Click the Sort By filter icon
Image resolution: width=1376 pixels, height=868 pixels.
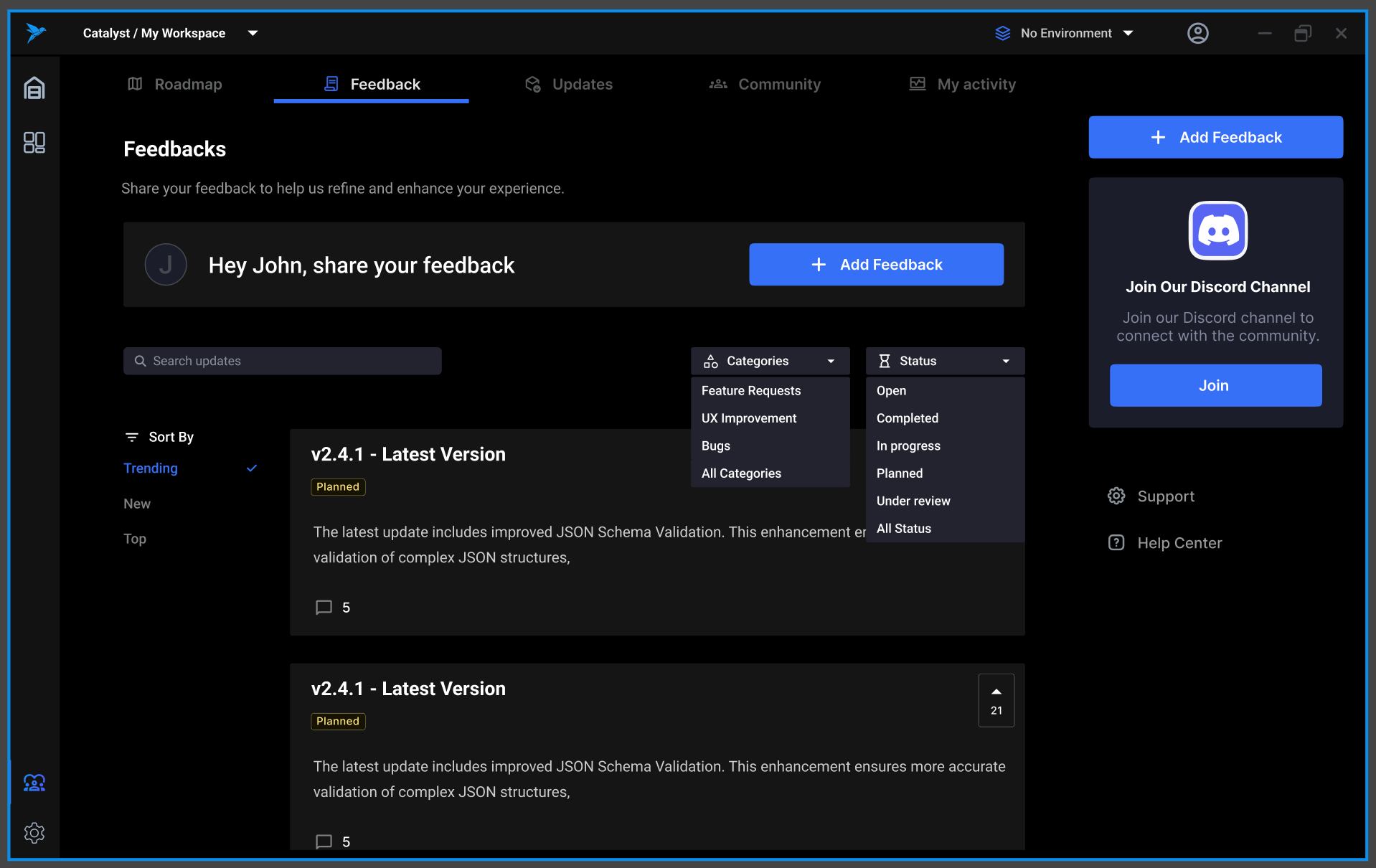click(131, 437)
